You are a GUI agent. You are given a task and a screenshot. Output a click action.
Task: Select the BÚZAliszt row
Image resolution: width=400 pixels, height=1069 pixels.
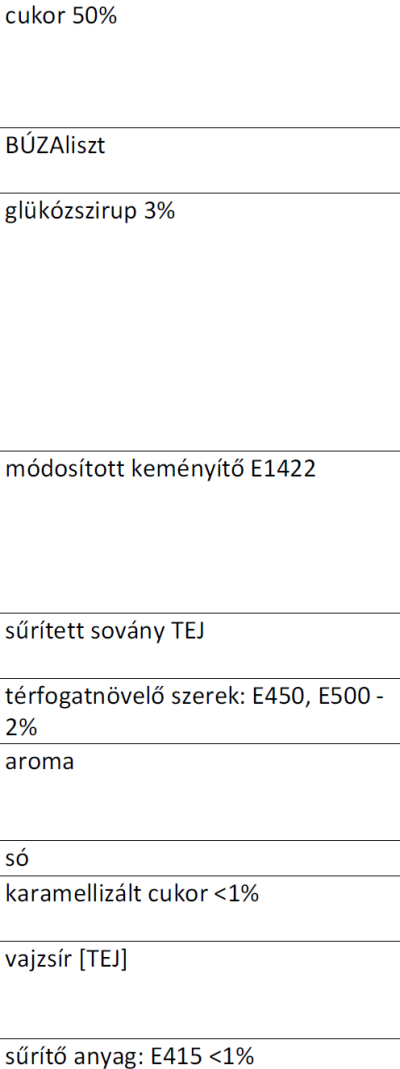pyautogui.click(x=200, y=160)
